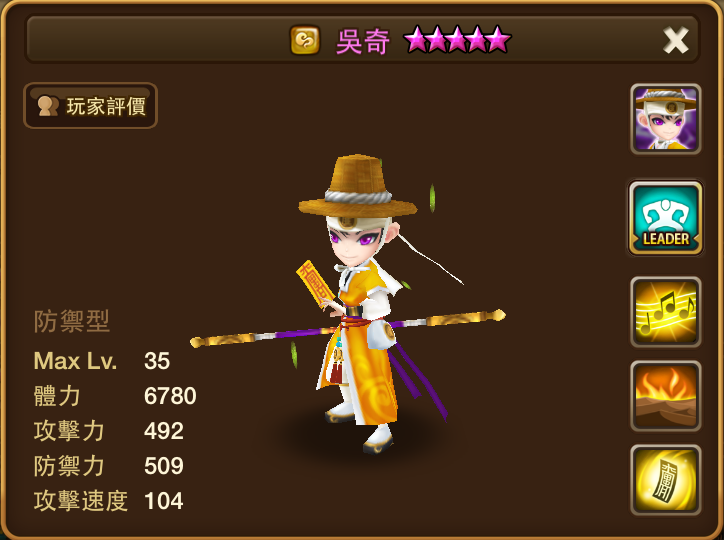The width and height of the screenshot is (724, 540).
Task: Open the 玩家評價 player review button
Action: point(90,106)
